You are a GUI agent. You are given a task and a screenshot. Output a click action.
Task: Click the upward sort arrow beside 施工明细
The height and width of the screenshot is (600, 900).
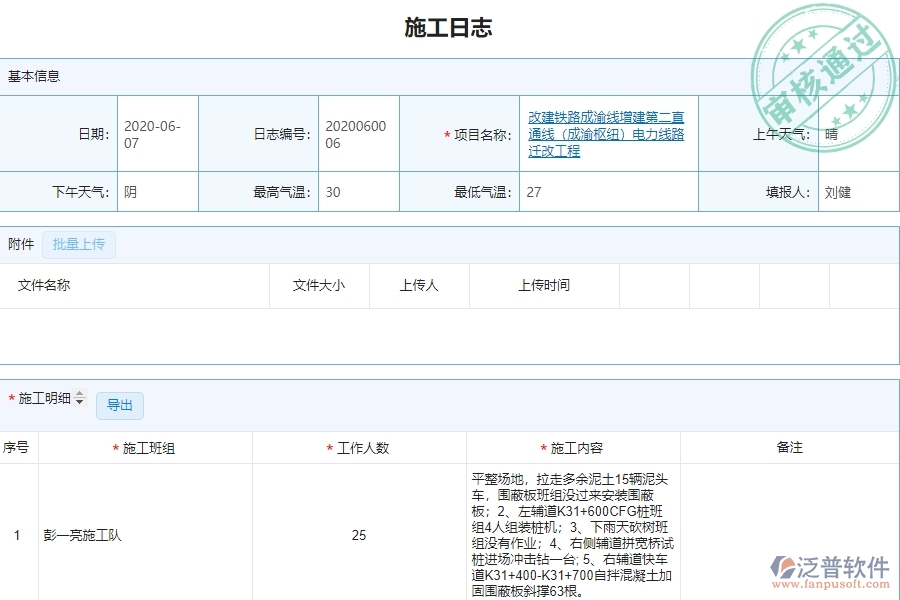(x=79, y=394)
